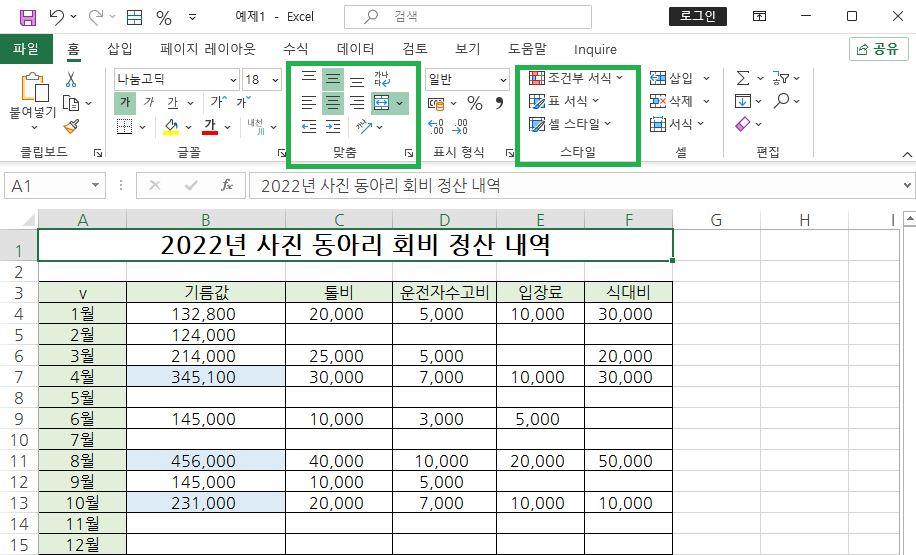
Task: Redo the last undone action
Action: [x=95, y=17]
